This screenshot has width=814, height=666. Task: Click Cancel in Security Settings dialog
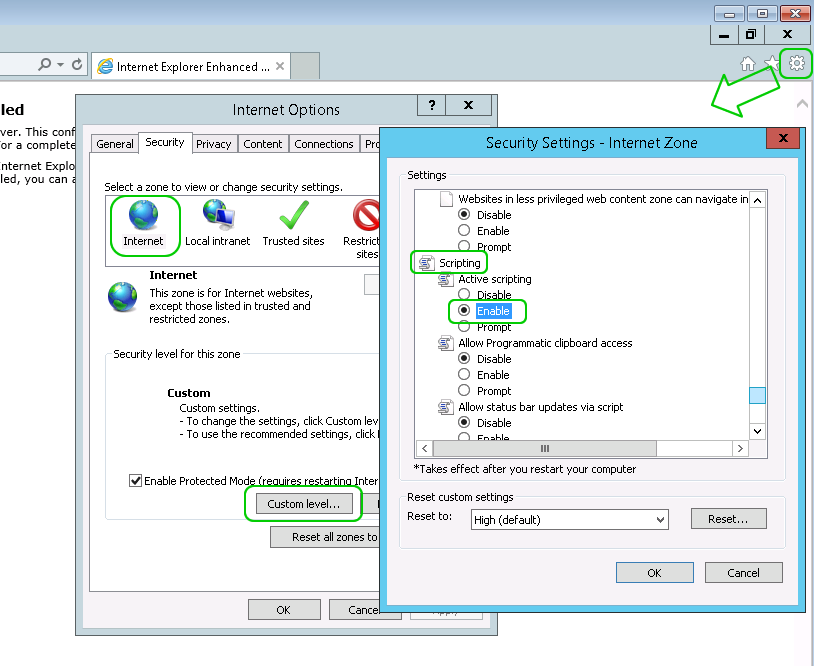(743, 573)
